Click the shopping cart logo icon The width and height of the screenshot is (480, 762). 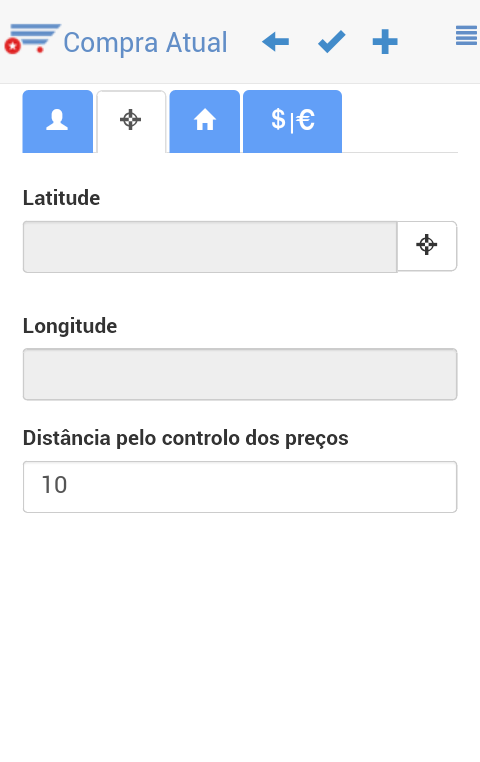click(33, 39)
